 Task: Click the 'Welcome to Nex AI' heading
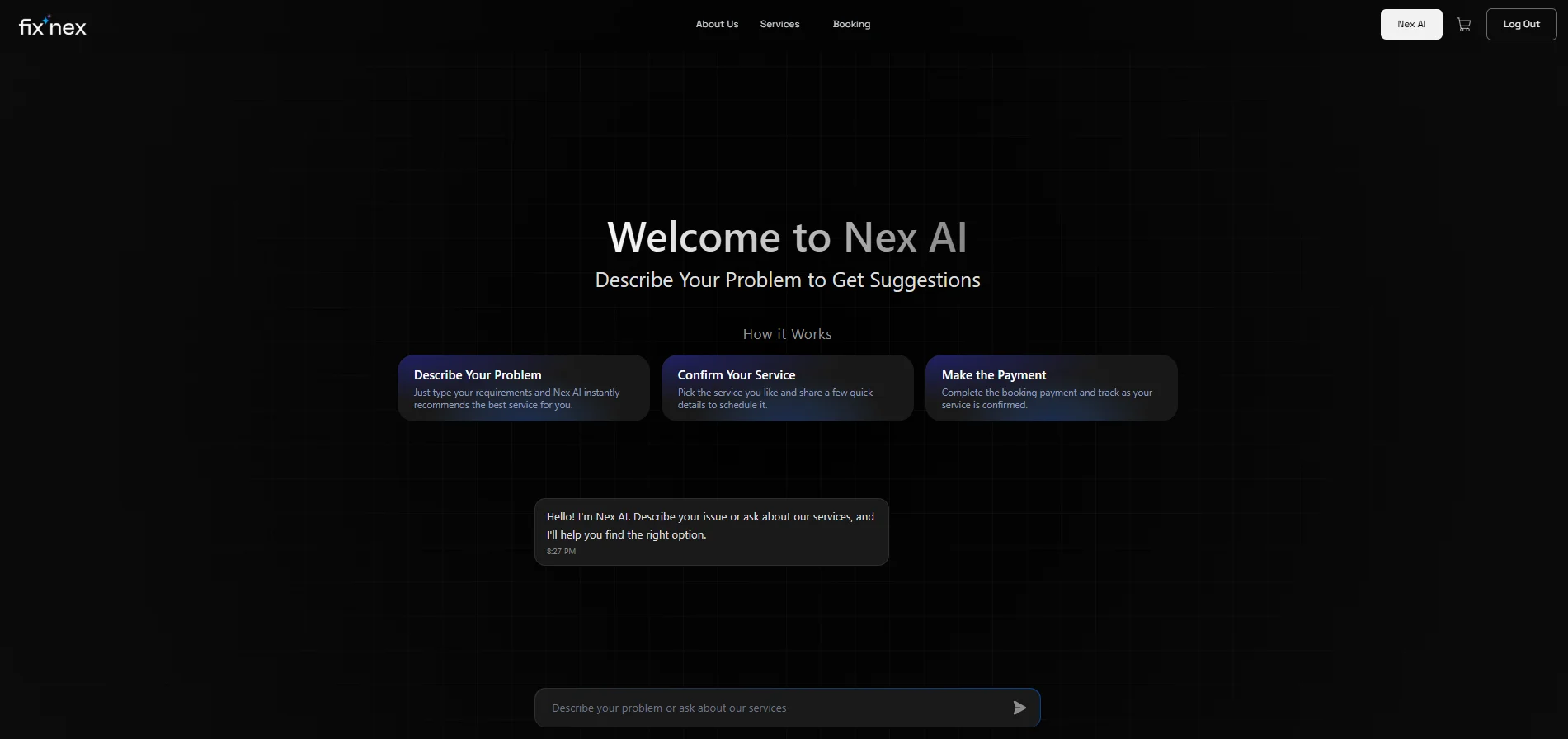(x=786, y=238)
